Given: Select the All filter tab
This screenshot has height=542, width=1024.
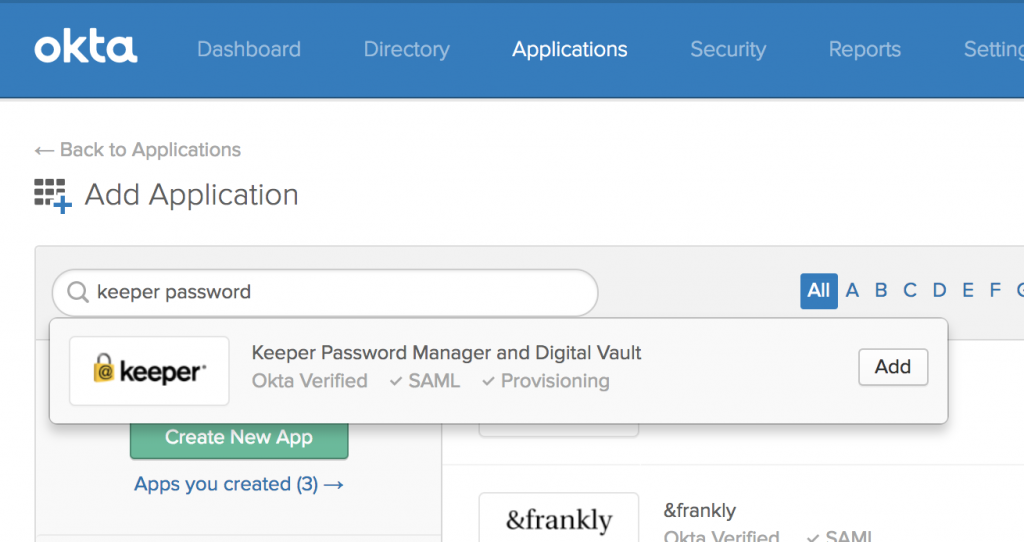Looking at the screenshot, I should point(819,291).
